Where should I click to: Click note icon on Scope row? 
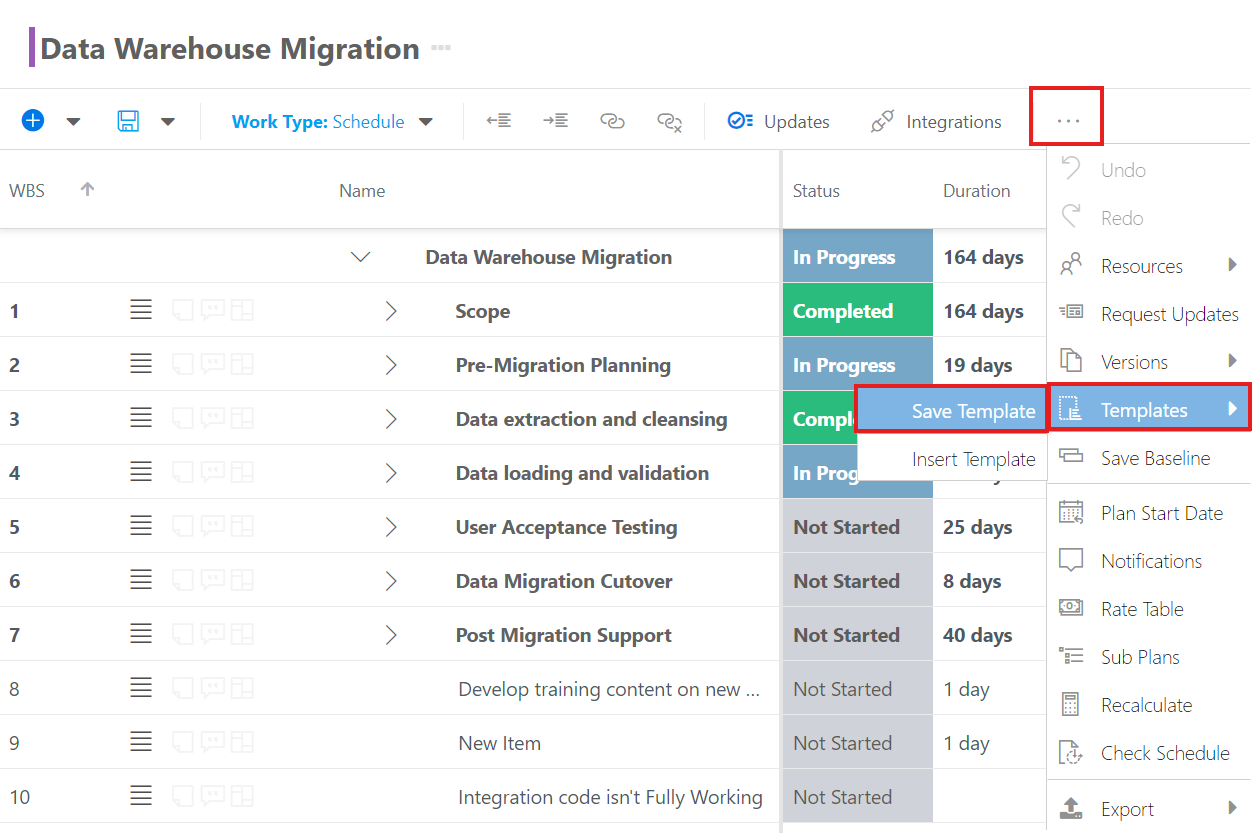click(183, 311)
